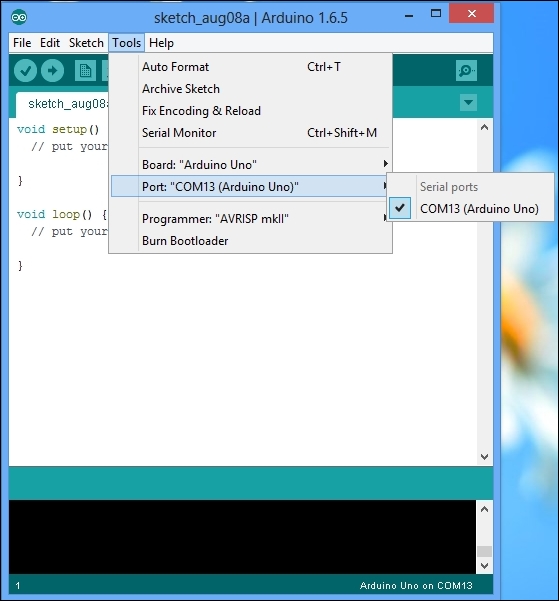Image resolution: width=559 pixels, height=601 pixels.
Task: Expand the Programmer: "AVRISP mkII" submenu
Action: 250,218
